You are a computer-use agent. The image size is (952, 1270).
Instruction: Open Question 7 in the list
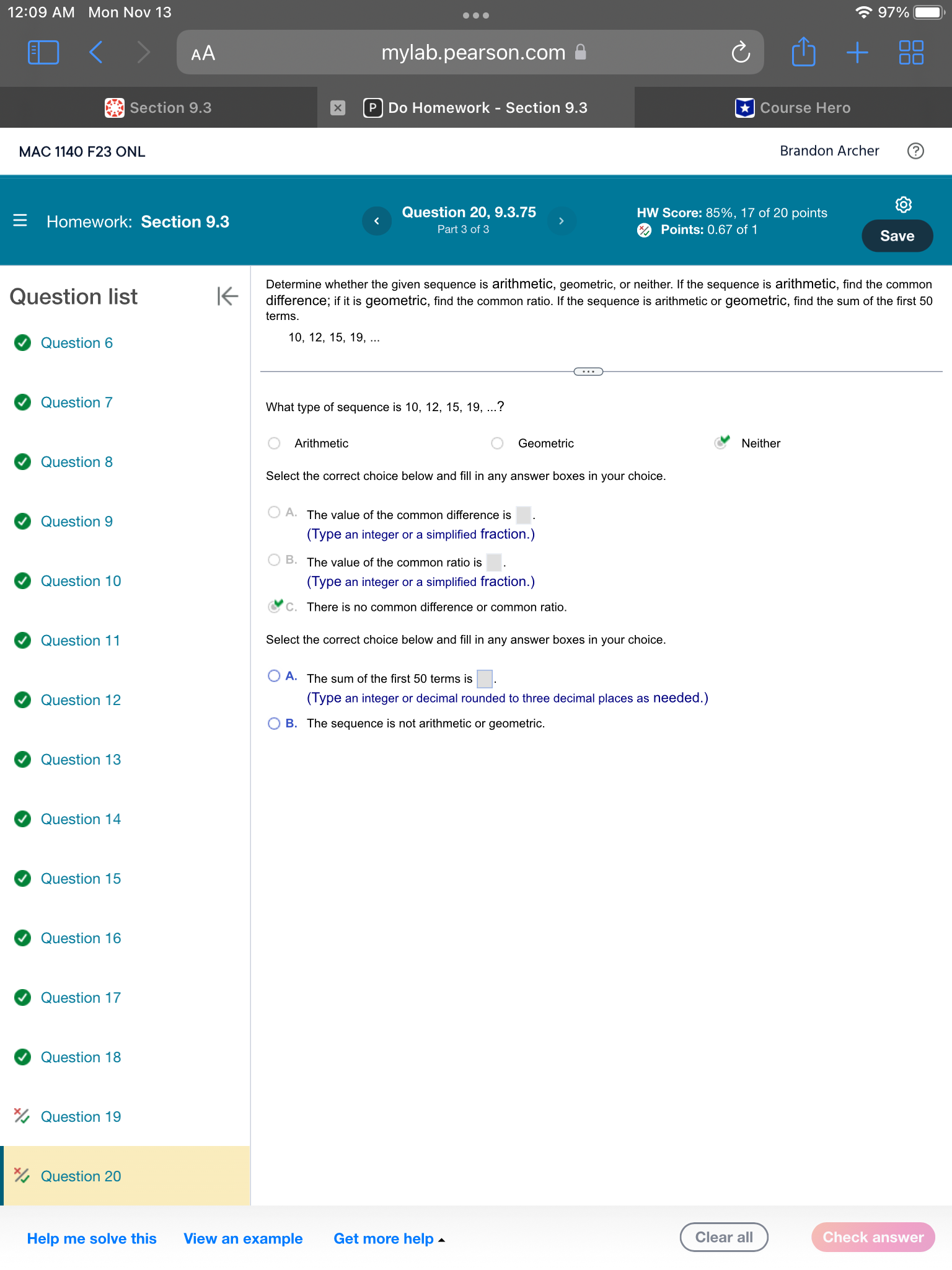pos(76,402)
